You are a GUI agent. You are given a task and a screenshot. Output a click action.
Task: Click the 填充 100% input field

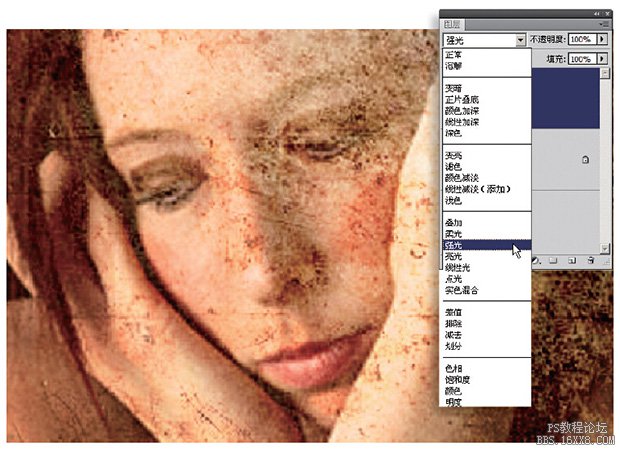coord(582,59)
